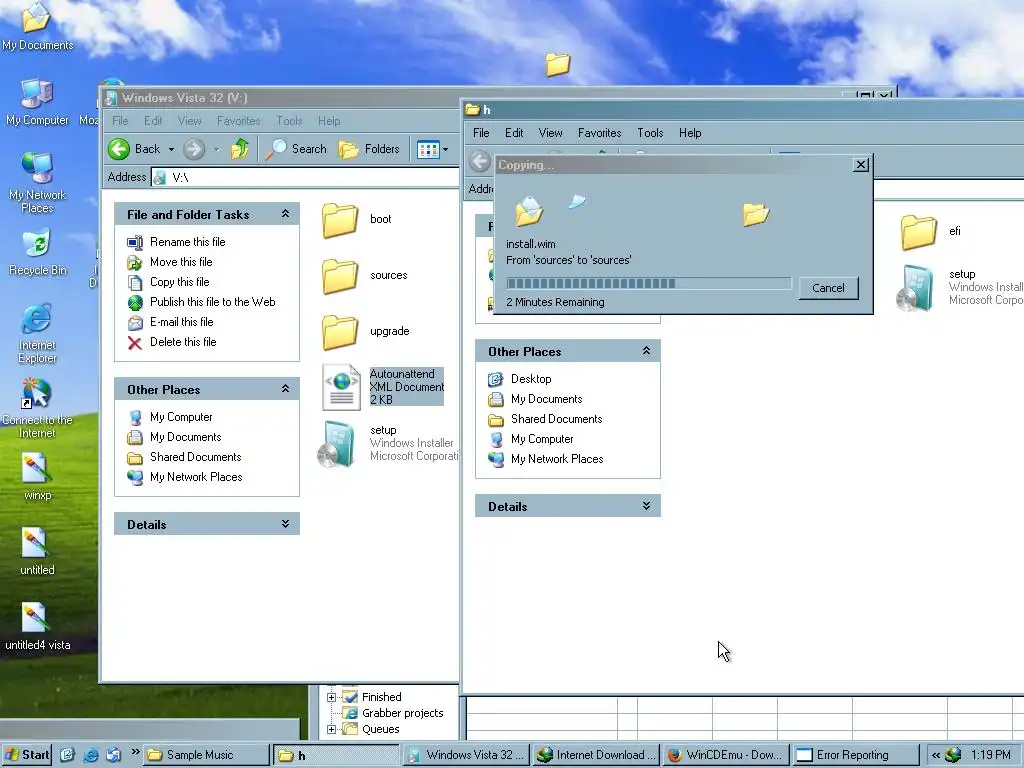Click Internet Explorer quick launch icon
Image resolution: width=1024 pixels, height=768 pixels.
pyautogui.click(x=91, y=755)
